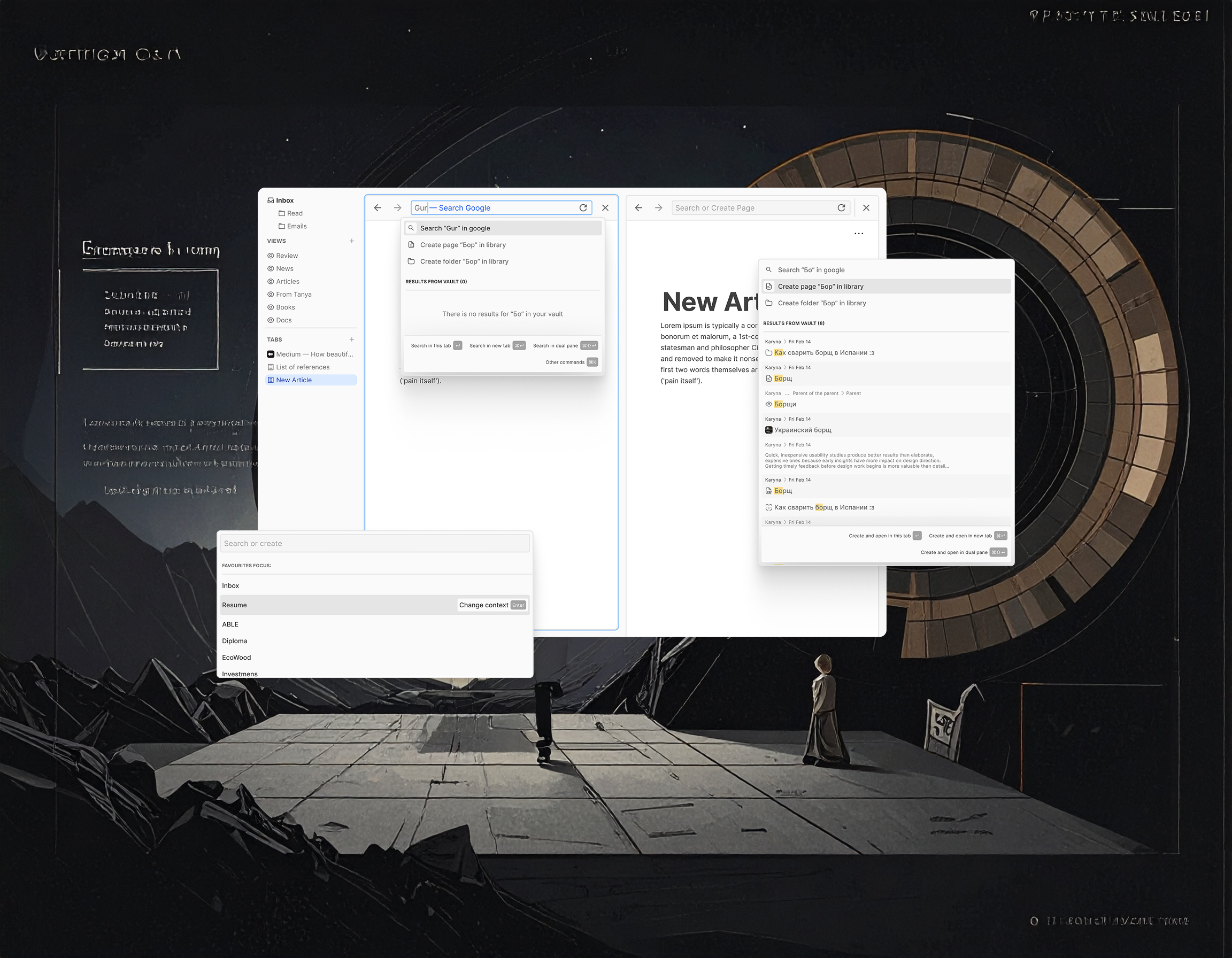1232x958 pixels.
Task: Open the ellipsis options menu above New Article
Action: pos(859,234)
